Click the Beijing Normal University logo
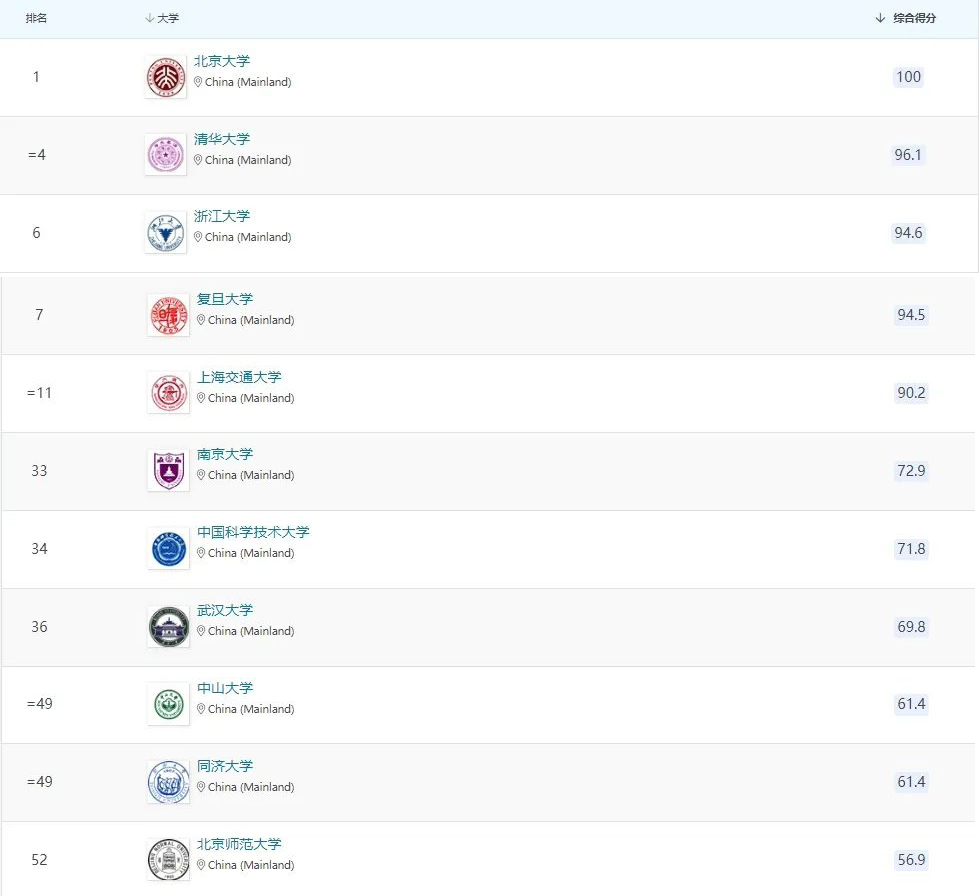979x896 pixels. (x=168, y=860)
